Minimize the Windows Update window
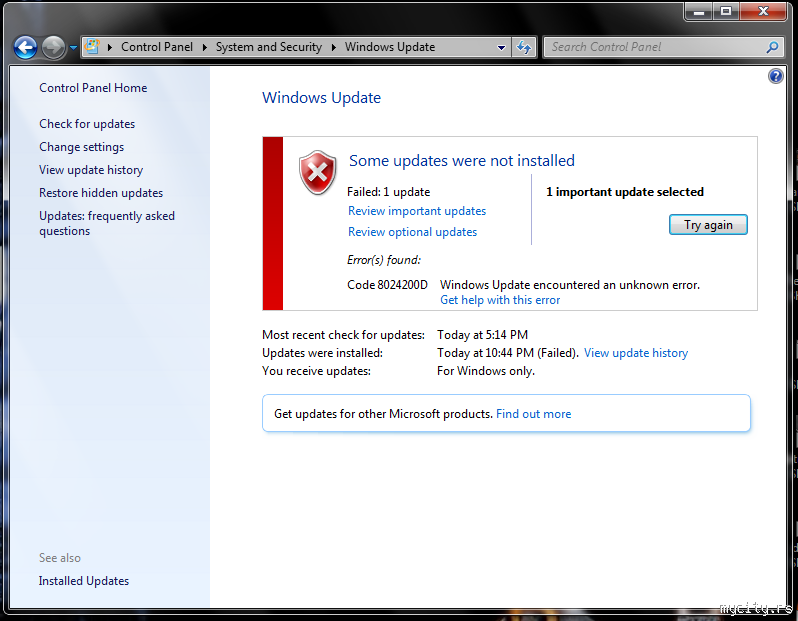Image resolution: width=798 pixels, height=621 pixels. (699, 12)
